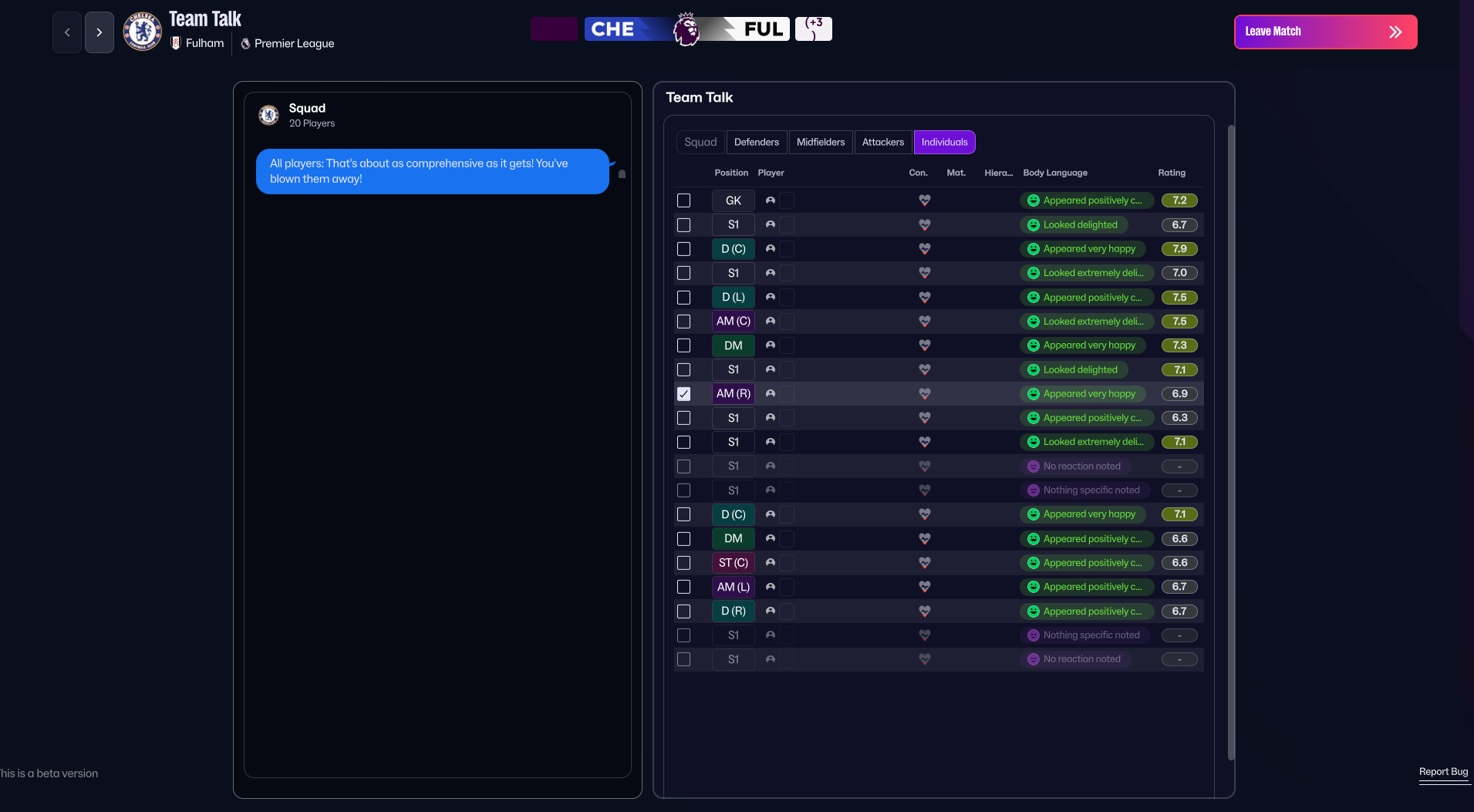
Task: Open the Report Bug link
Action: (x=1443, y=772)
